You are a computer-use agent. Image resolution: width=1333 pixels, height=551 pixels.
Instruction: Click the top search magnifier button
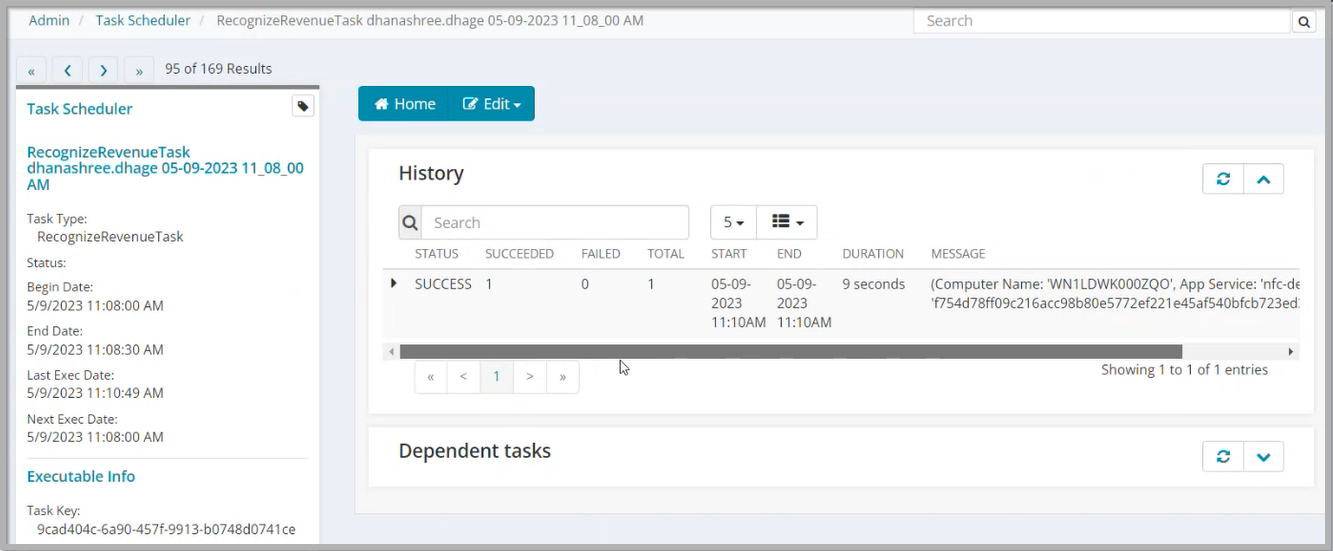click(x=1303, y=21)
